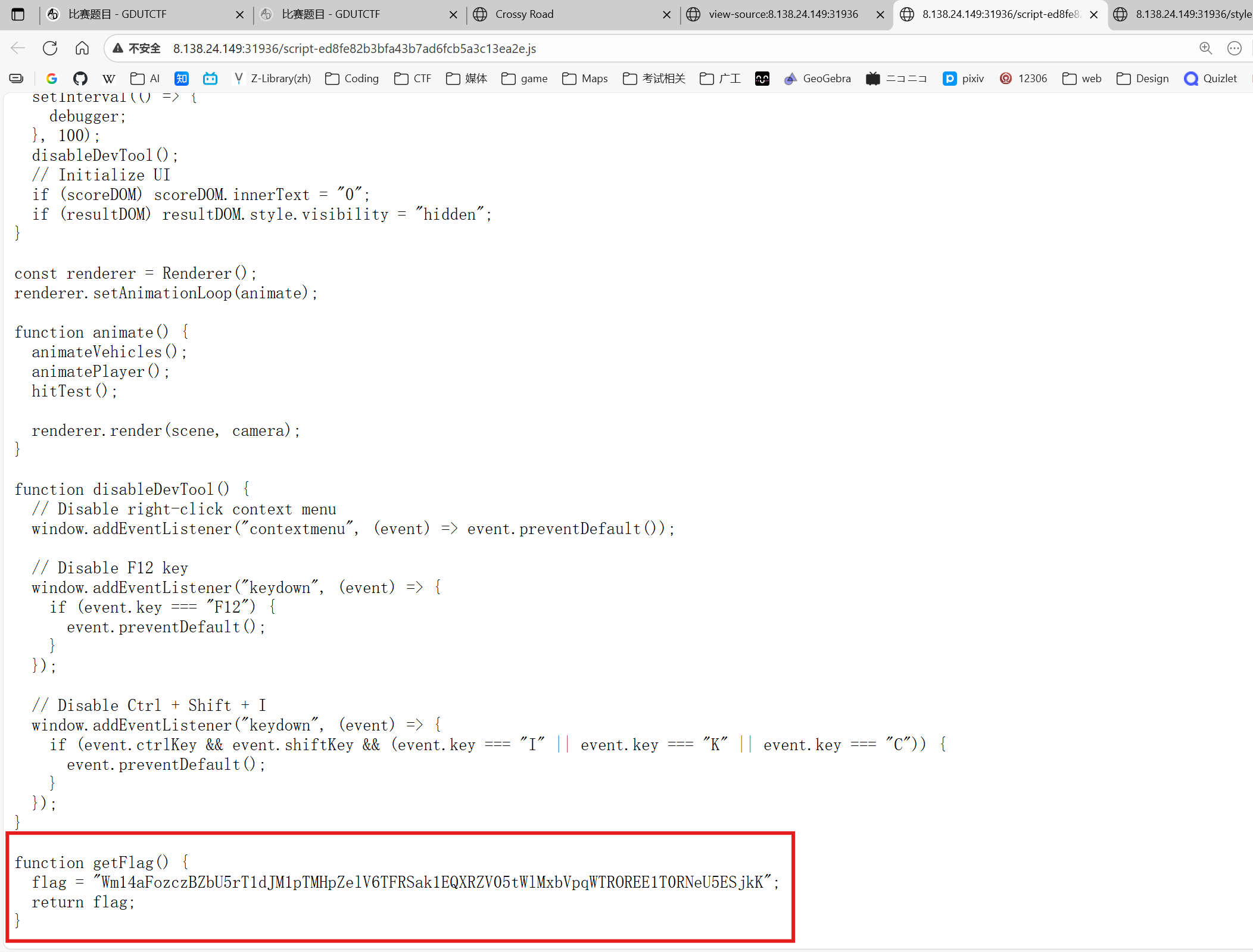Click the browser refresh icon
Image resolution: width=1253 pixels, height=952 pixels.
click(x=50, y=48)
